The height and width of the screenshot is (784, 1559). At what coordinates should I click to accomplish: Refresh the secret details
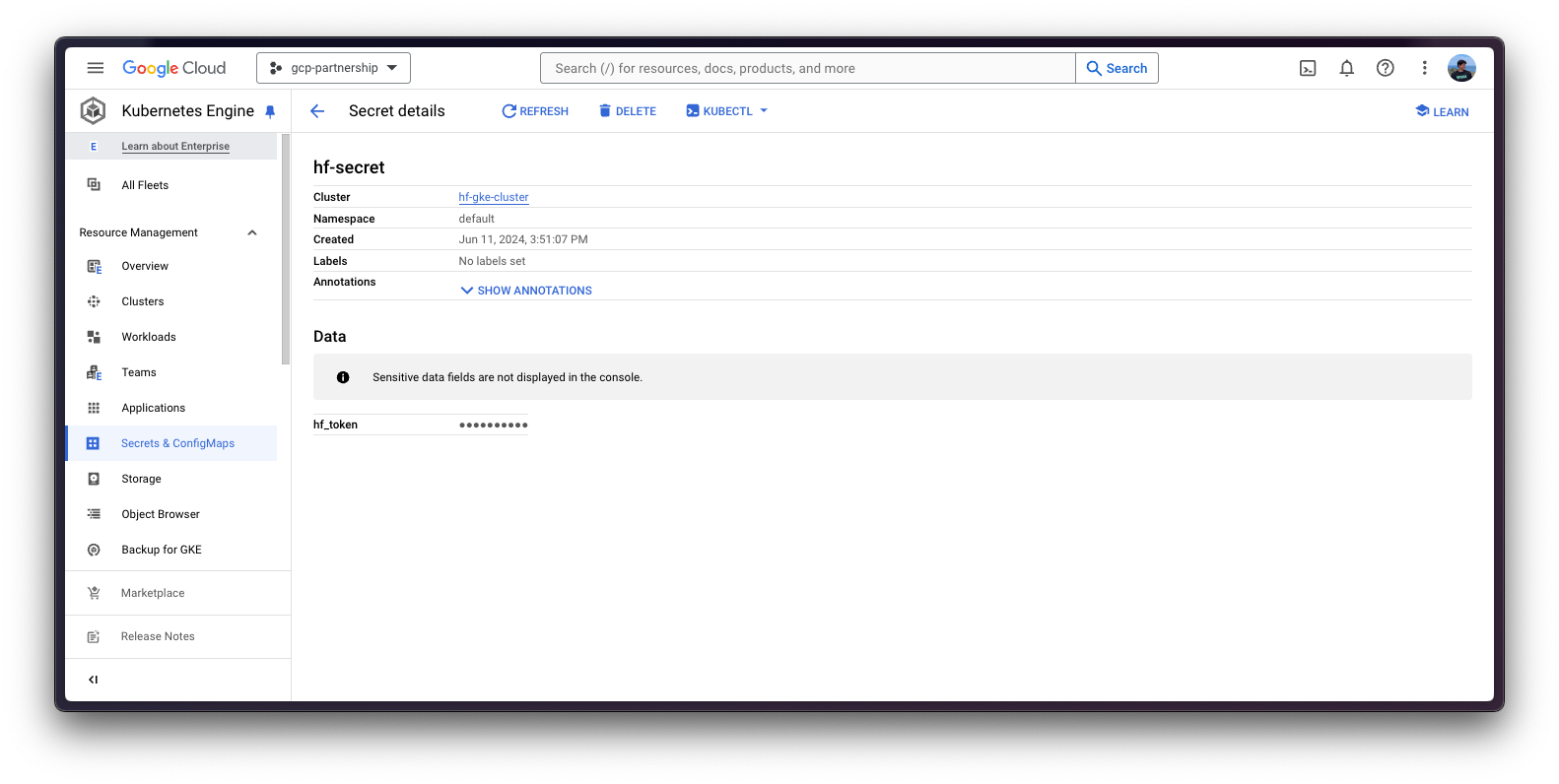[535, 111]
